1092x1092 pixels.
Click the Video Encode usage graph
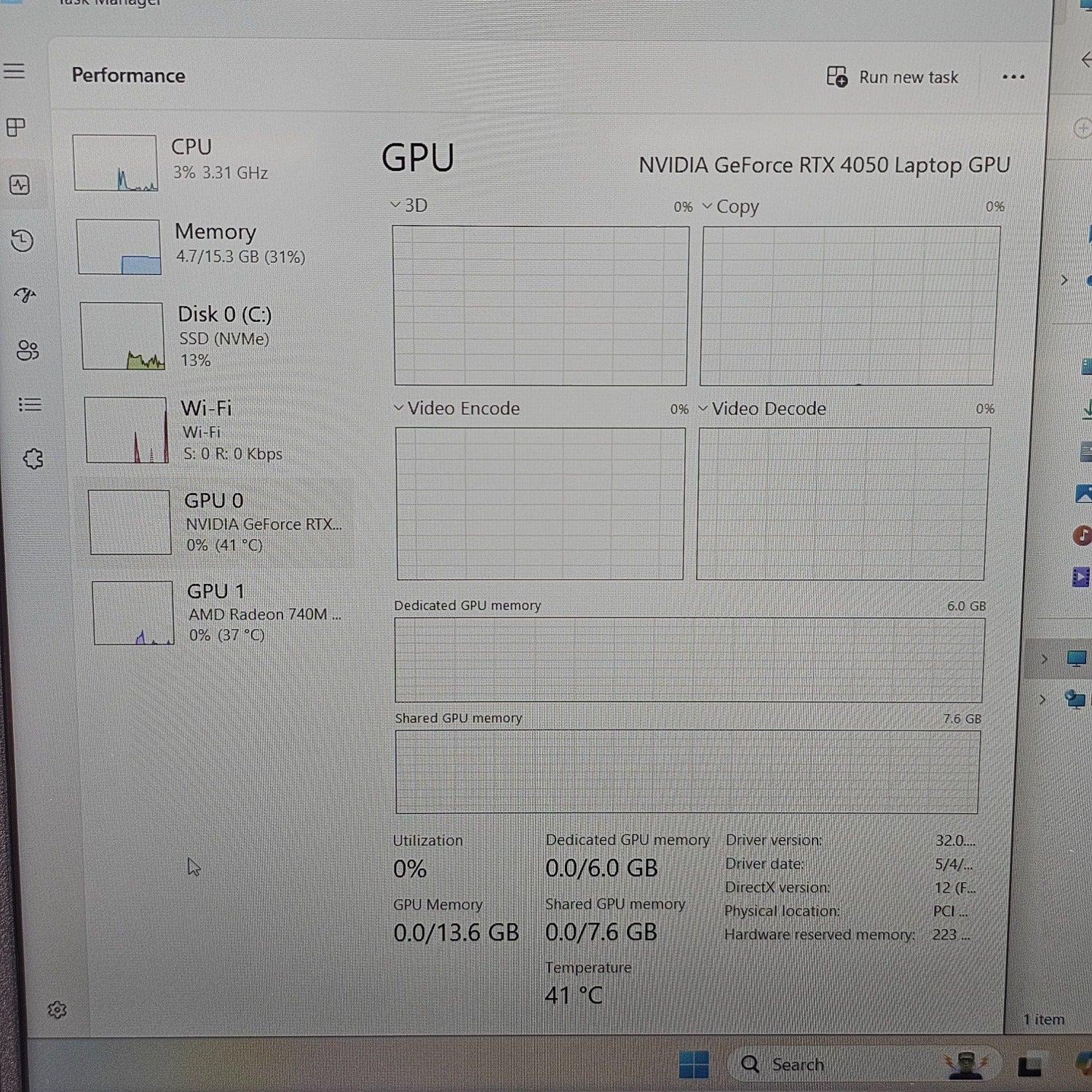pos(540,504)
